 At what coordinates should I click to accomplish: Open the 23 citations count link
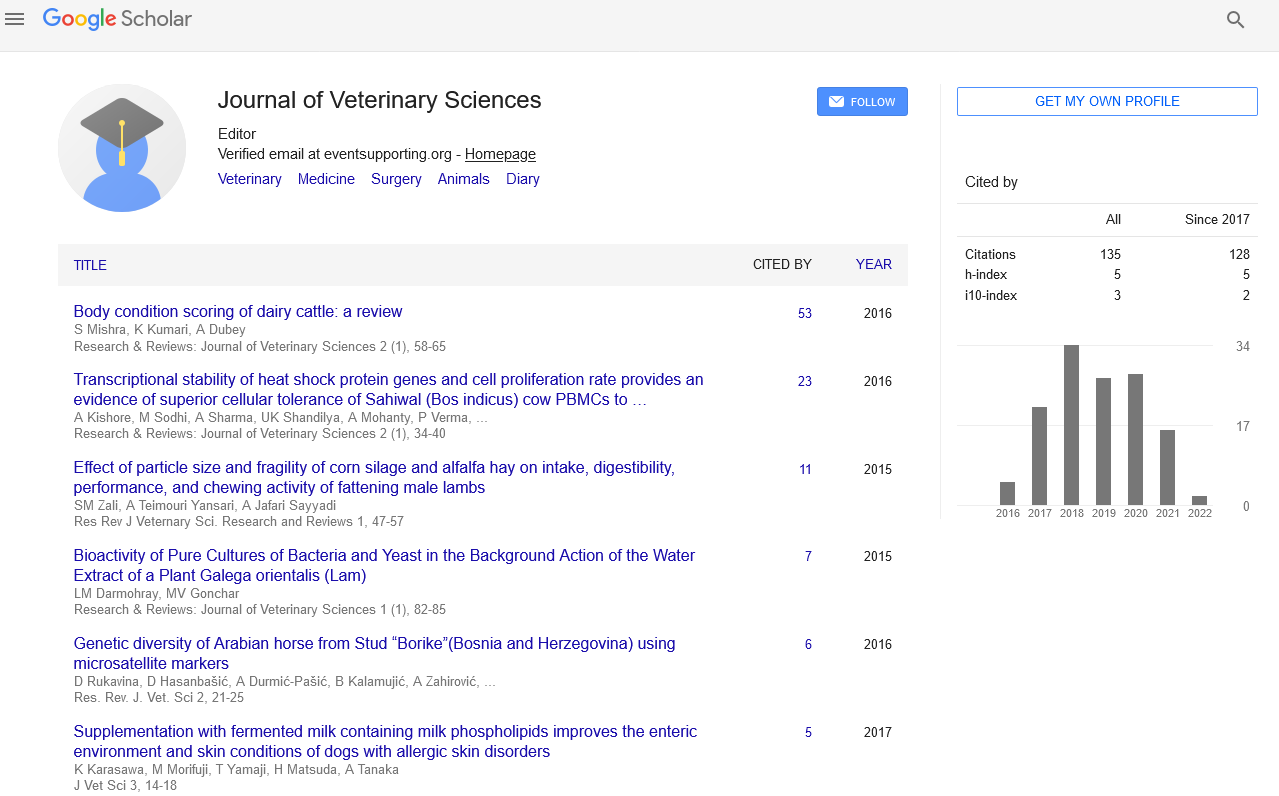tap(804, 382)
